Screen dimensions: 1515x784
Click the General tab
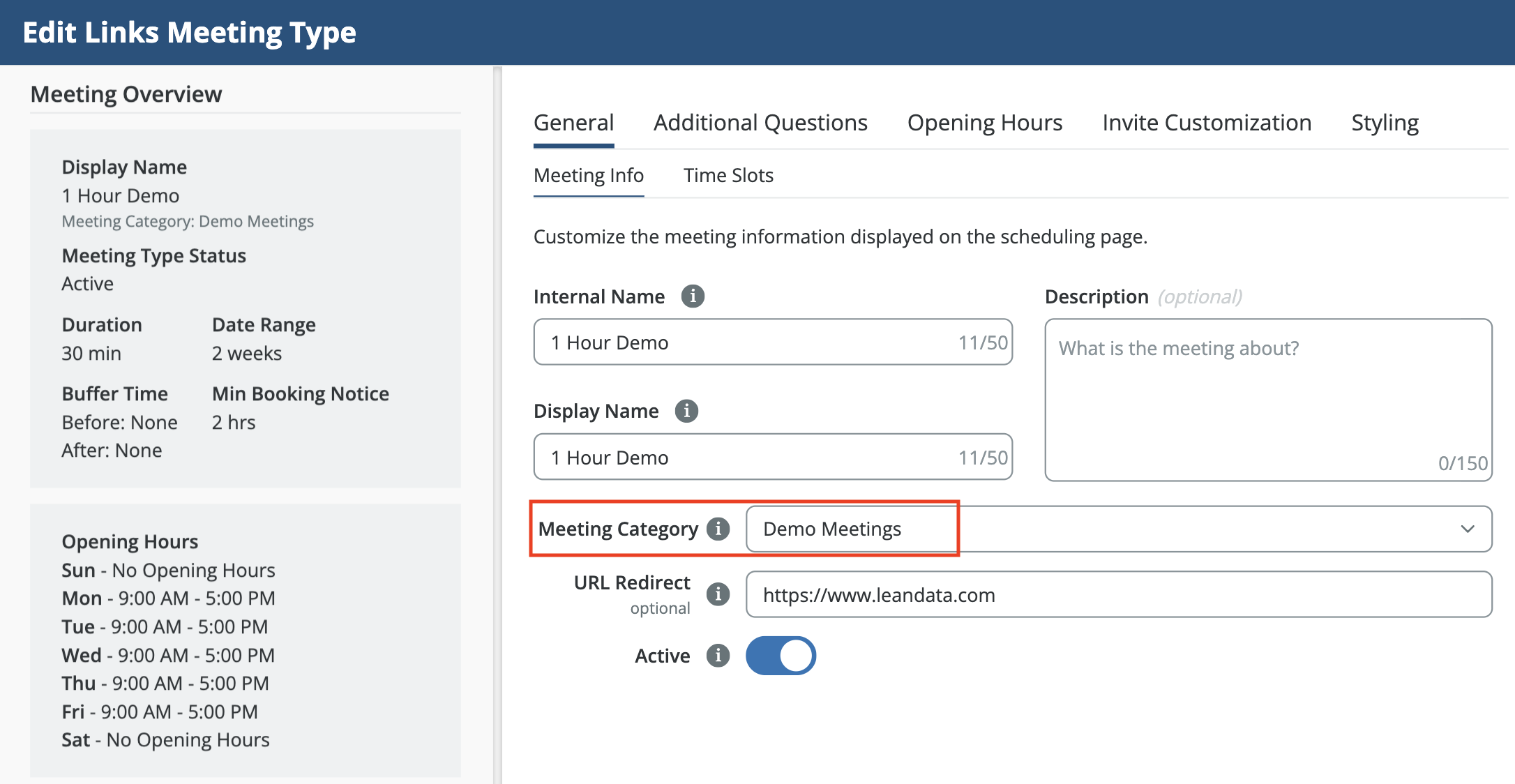coord(573,123)
